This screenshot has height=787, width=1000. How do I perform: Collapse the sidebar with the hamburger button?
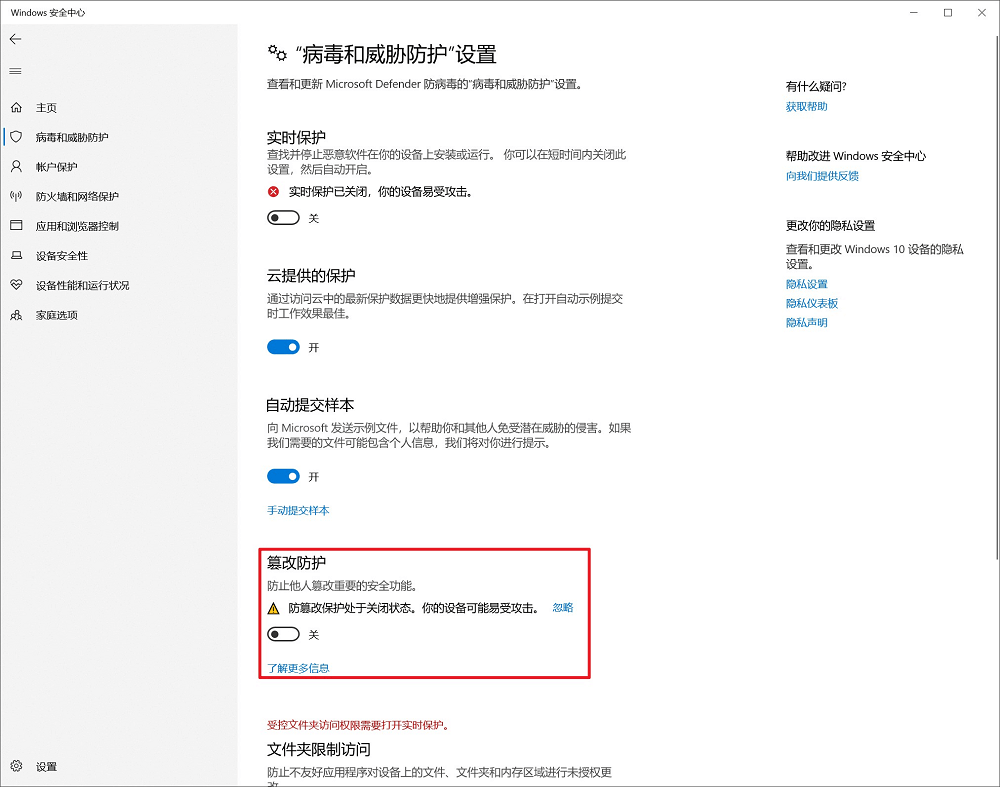15,71
